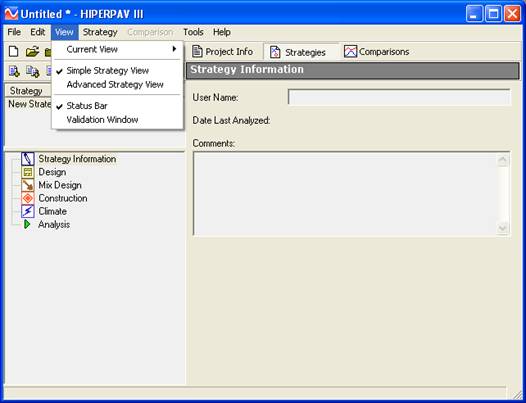526x403 pixels.
Task: Click the Climate lightning icon
Action: 28,211
